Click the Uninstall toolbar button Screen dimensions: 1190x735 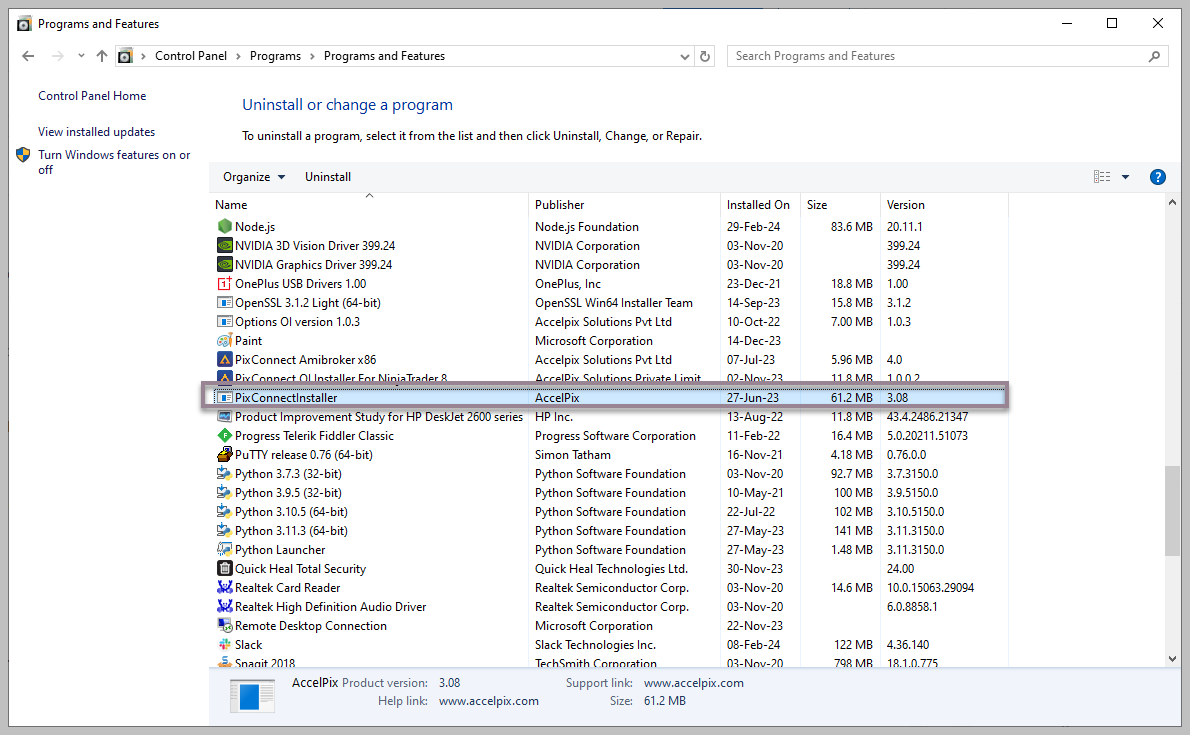click(x=328, y=177)
